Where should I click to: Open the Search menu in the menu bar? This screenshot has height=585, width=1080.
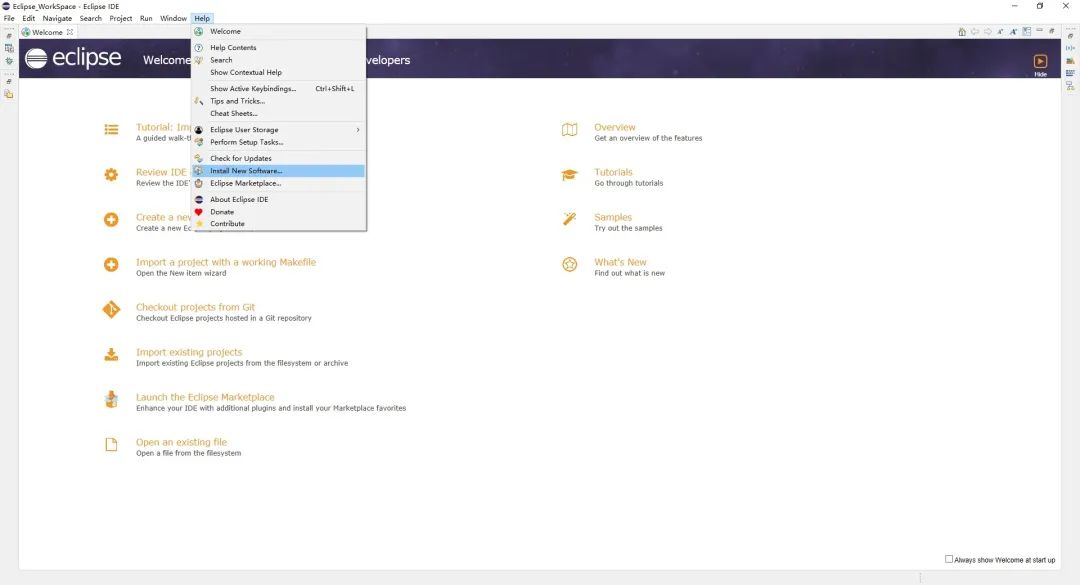pos(90,19)
